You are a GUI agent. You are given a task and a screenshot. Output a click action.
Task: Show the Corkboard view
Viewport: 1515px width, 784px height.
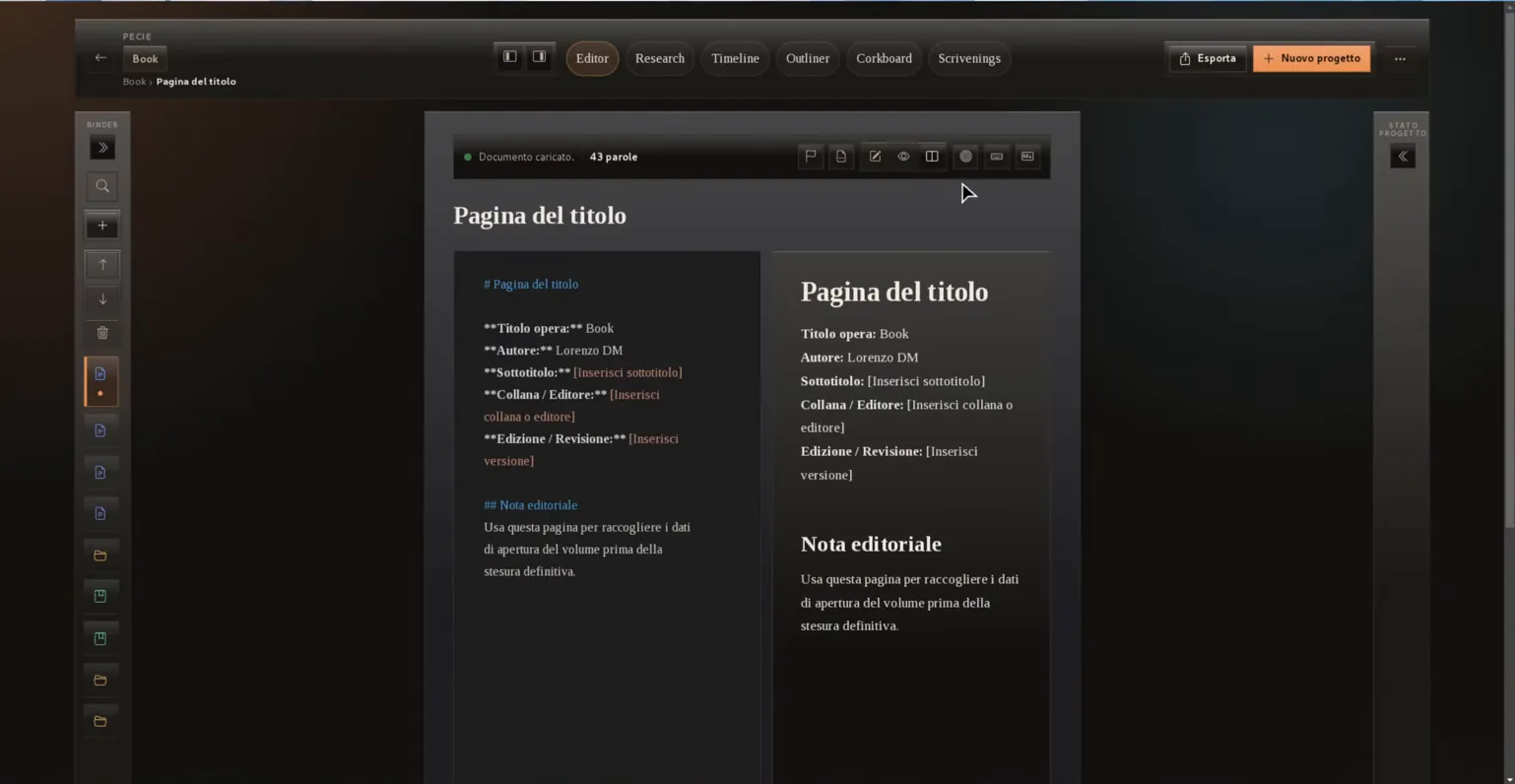tap(884, 59)
